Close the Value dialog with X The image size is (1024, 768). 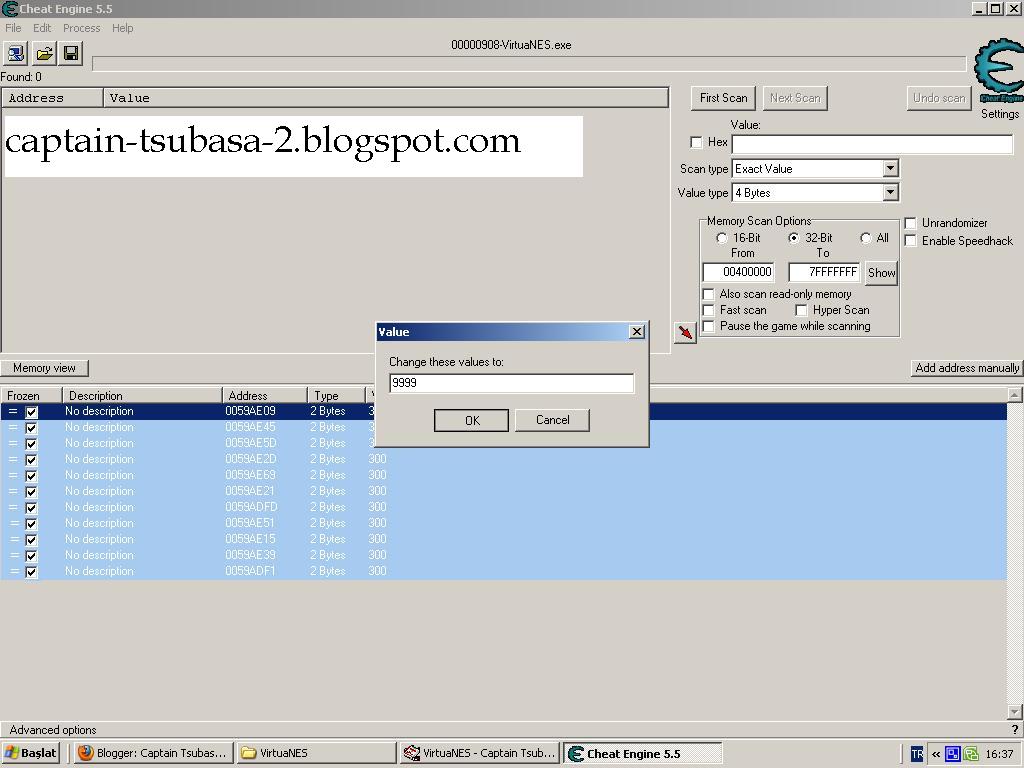[637, 332]
